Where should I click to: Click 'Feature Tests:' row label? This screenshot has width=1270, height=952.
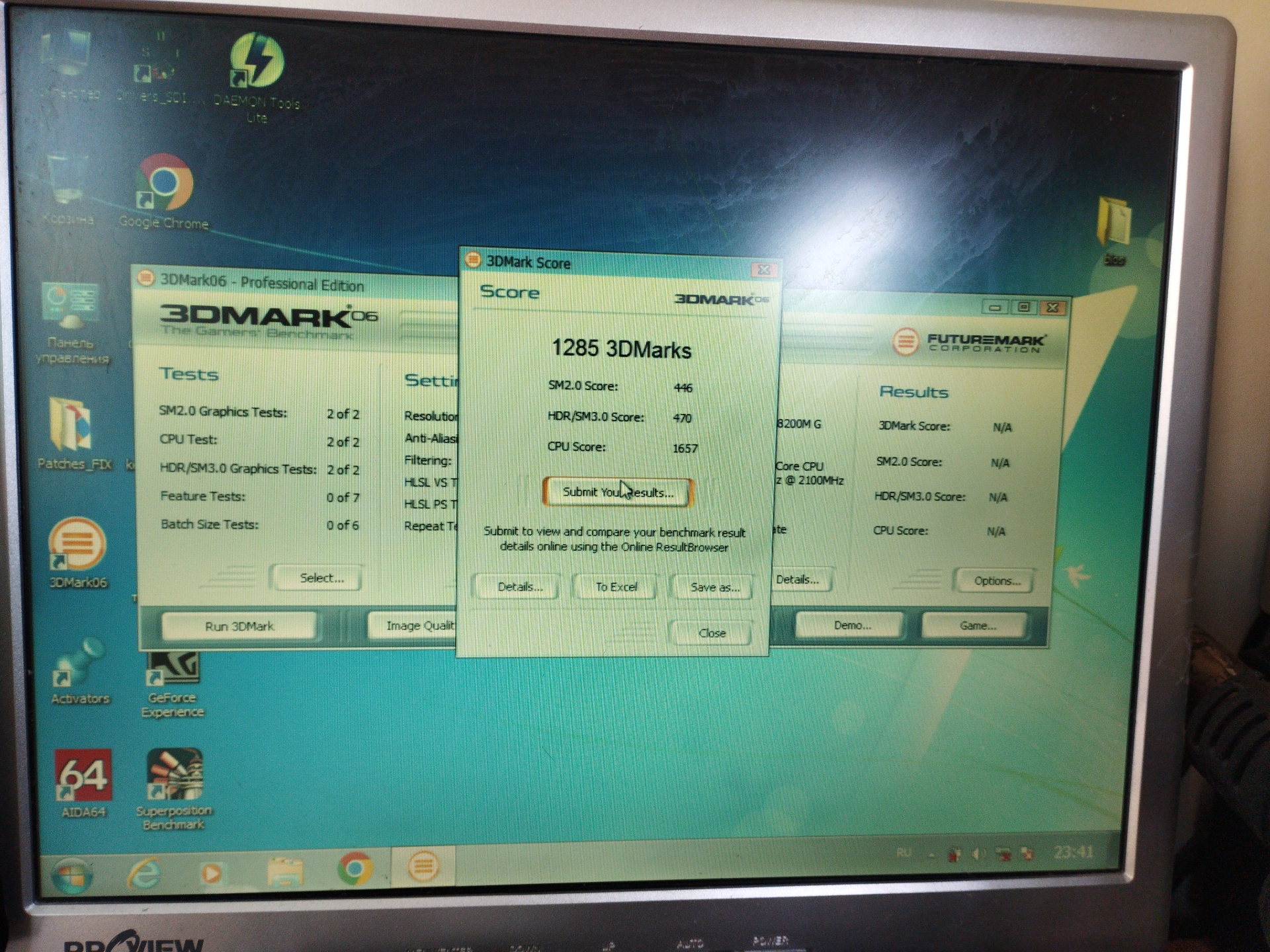pyautogui.click(x=202, y=496)
